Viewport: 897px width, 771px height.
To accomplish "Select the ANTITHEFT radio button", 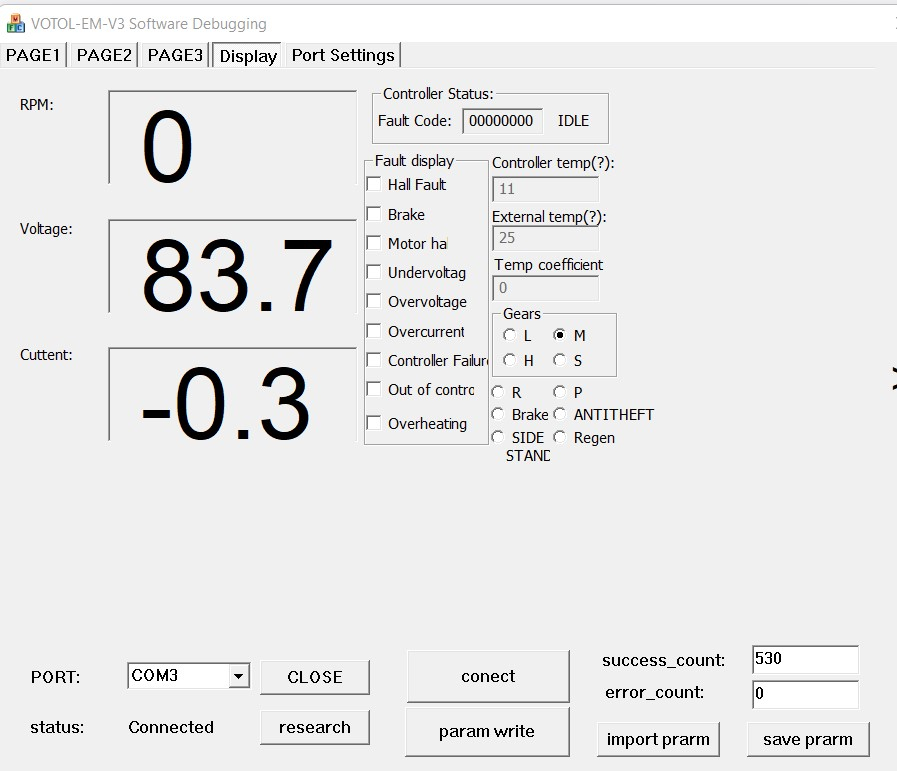I will tap(560, 414).
